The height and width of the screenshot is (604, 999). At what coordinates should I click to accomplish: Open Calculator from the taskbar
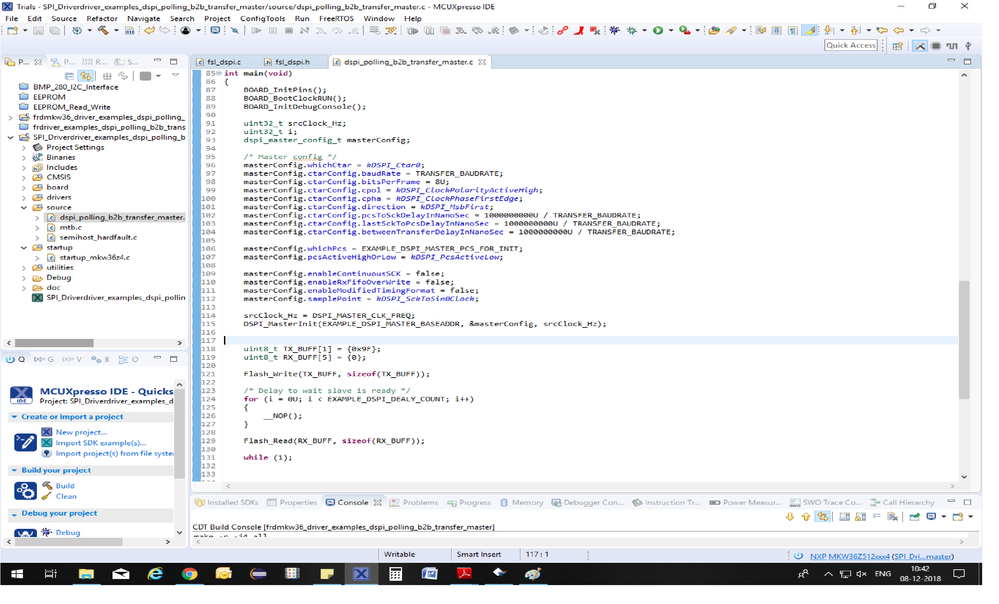coord(395,574)
